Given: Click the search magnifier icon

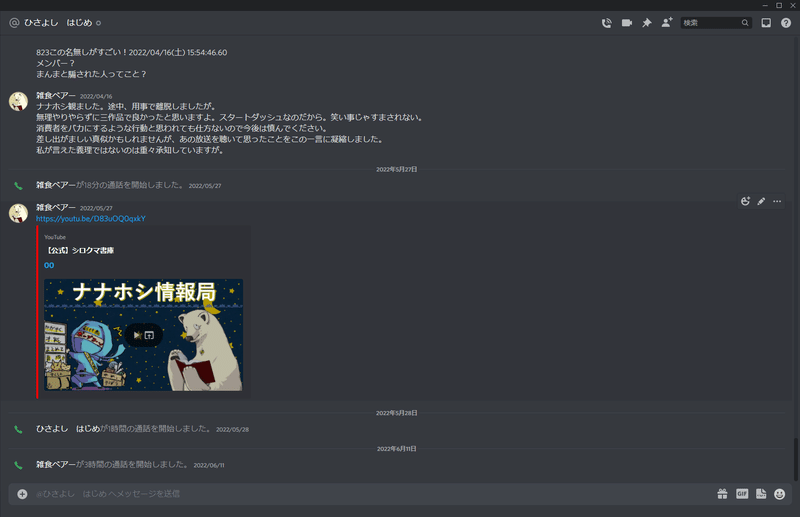Looking at the screenshot, I should tap(745, 23).
